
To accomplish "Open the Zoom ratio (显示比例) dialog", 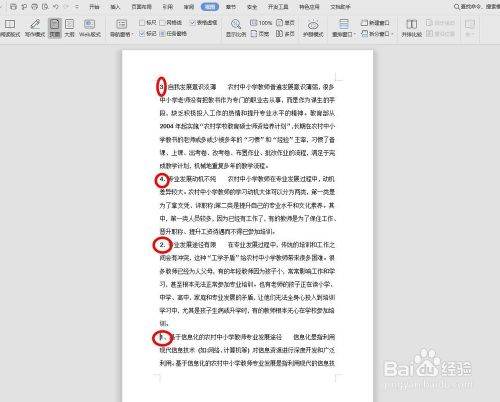I will [x=236, y=28].
